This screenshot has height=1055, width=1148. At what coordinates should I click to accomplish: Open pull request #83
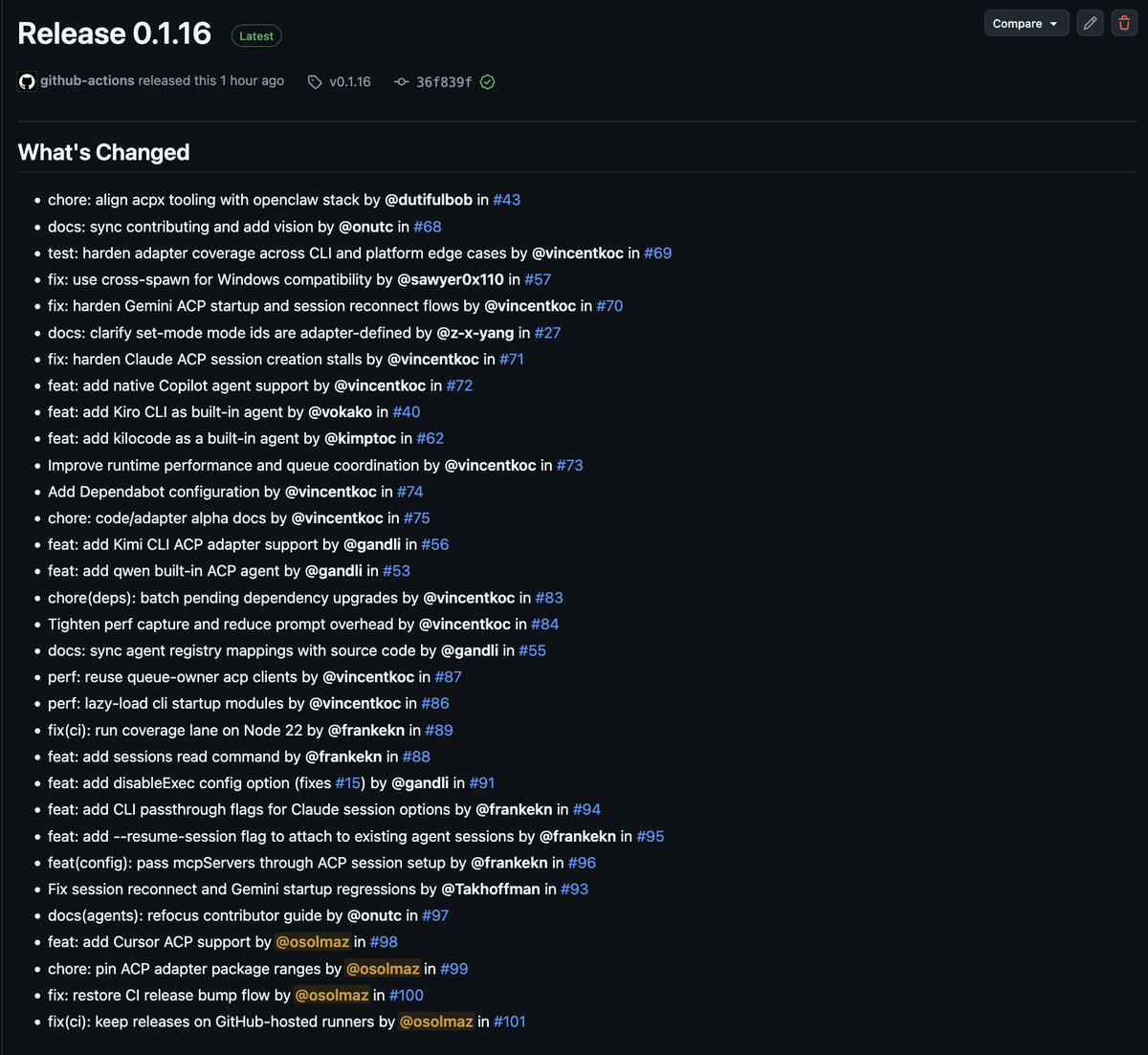549,598
